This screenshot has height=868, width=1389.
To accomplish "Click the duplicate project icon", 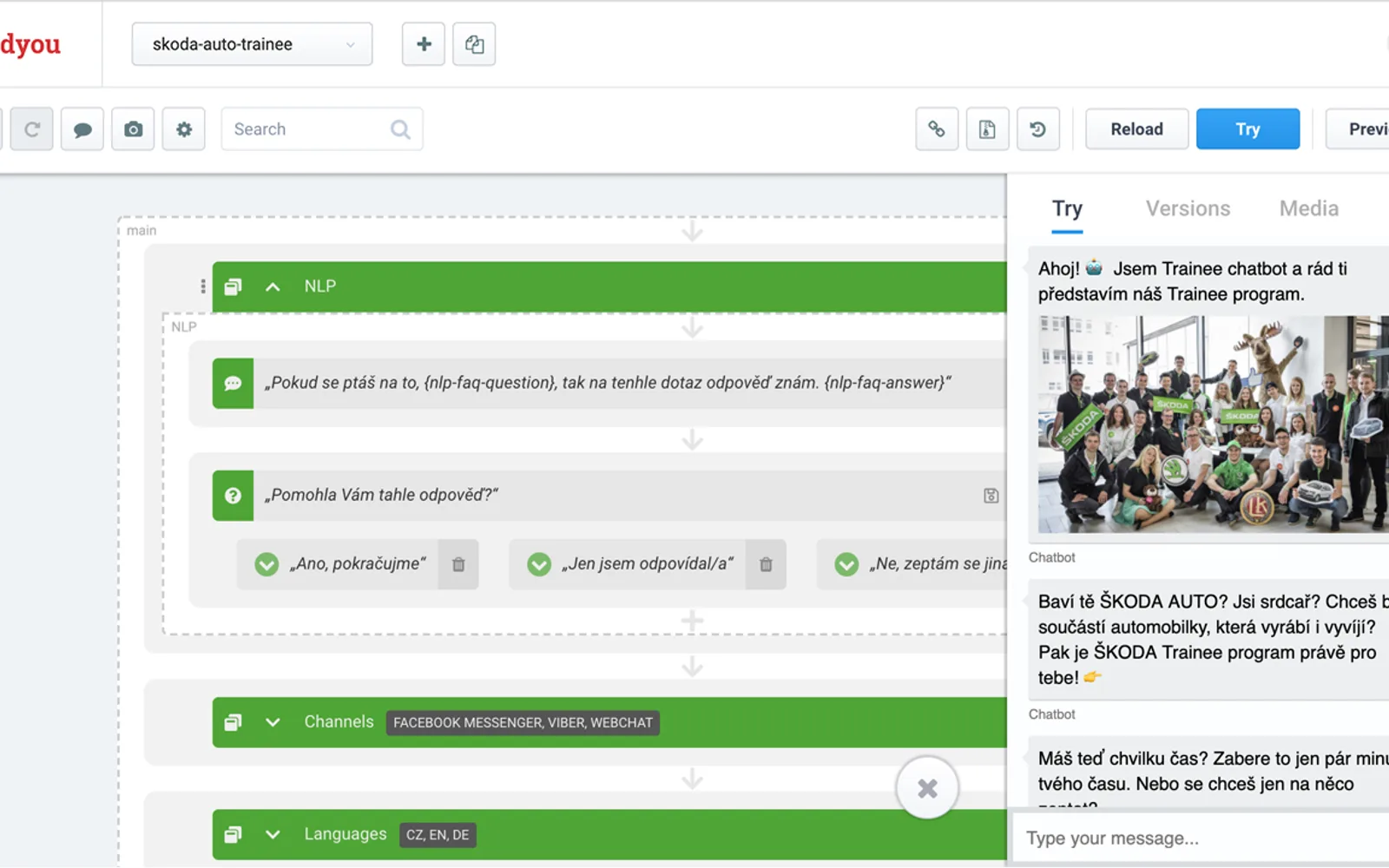I will tap(474, 44).
